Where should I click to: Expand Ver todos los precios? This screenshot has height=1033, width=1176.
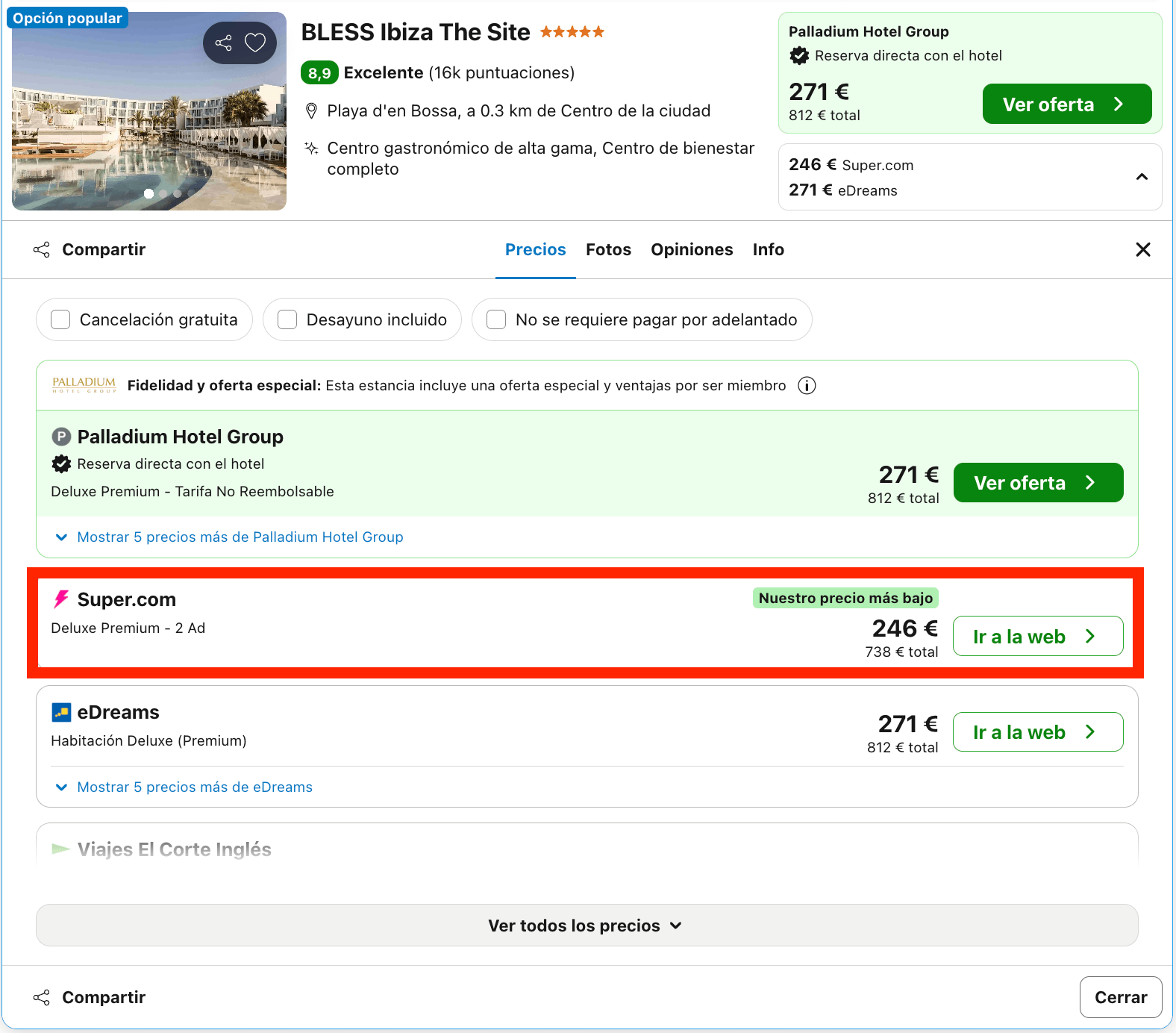pyautogui.click(x=587, y=926)
